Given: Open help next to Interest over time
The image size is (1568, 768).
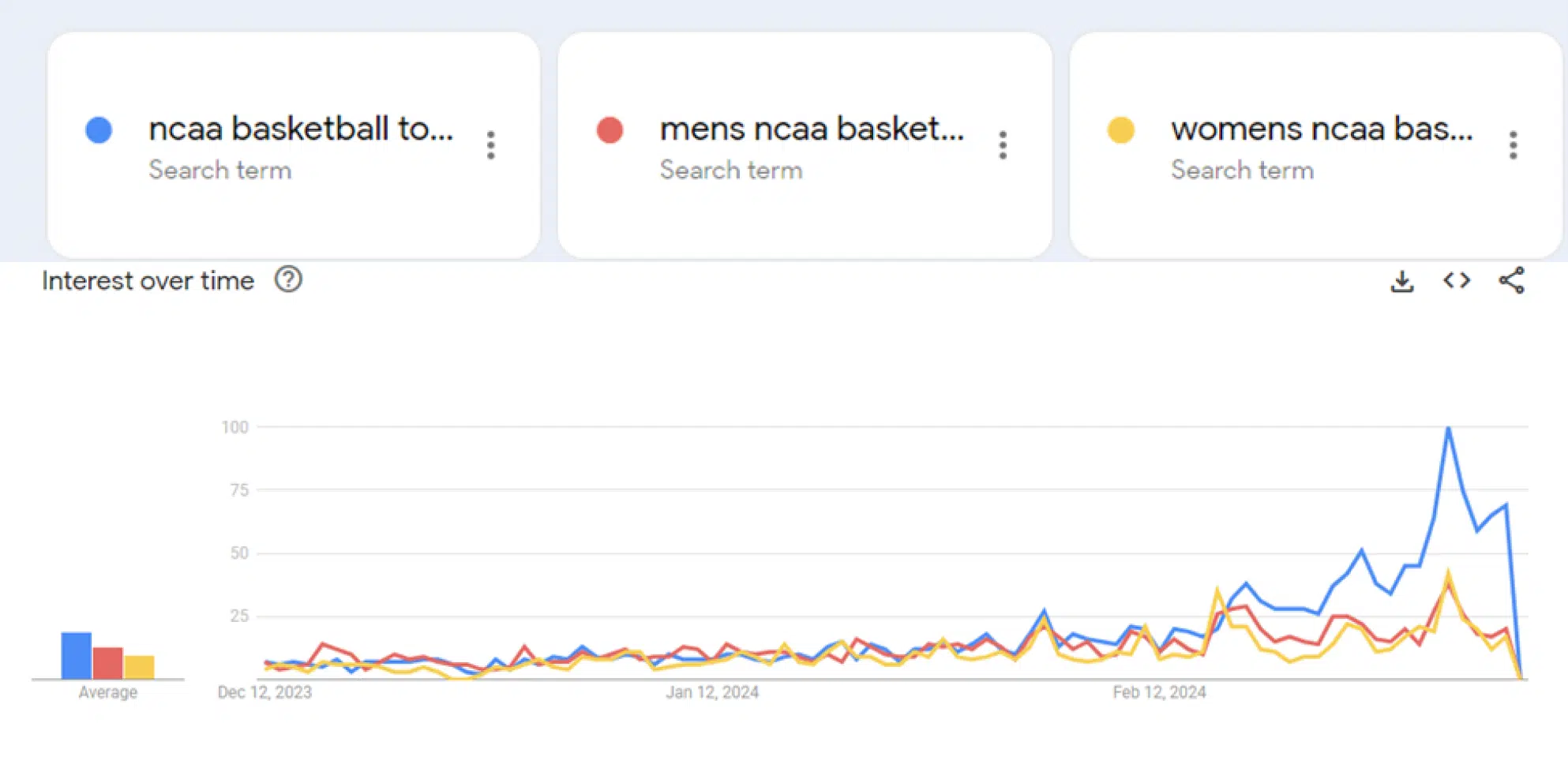Looking at the screenshot, I should (x=288, y=279).
